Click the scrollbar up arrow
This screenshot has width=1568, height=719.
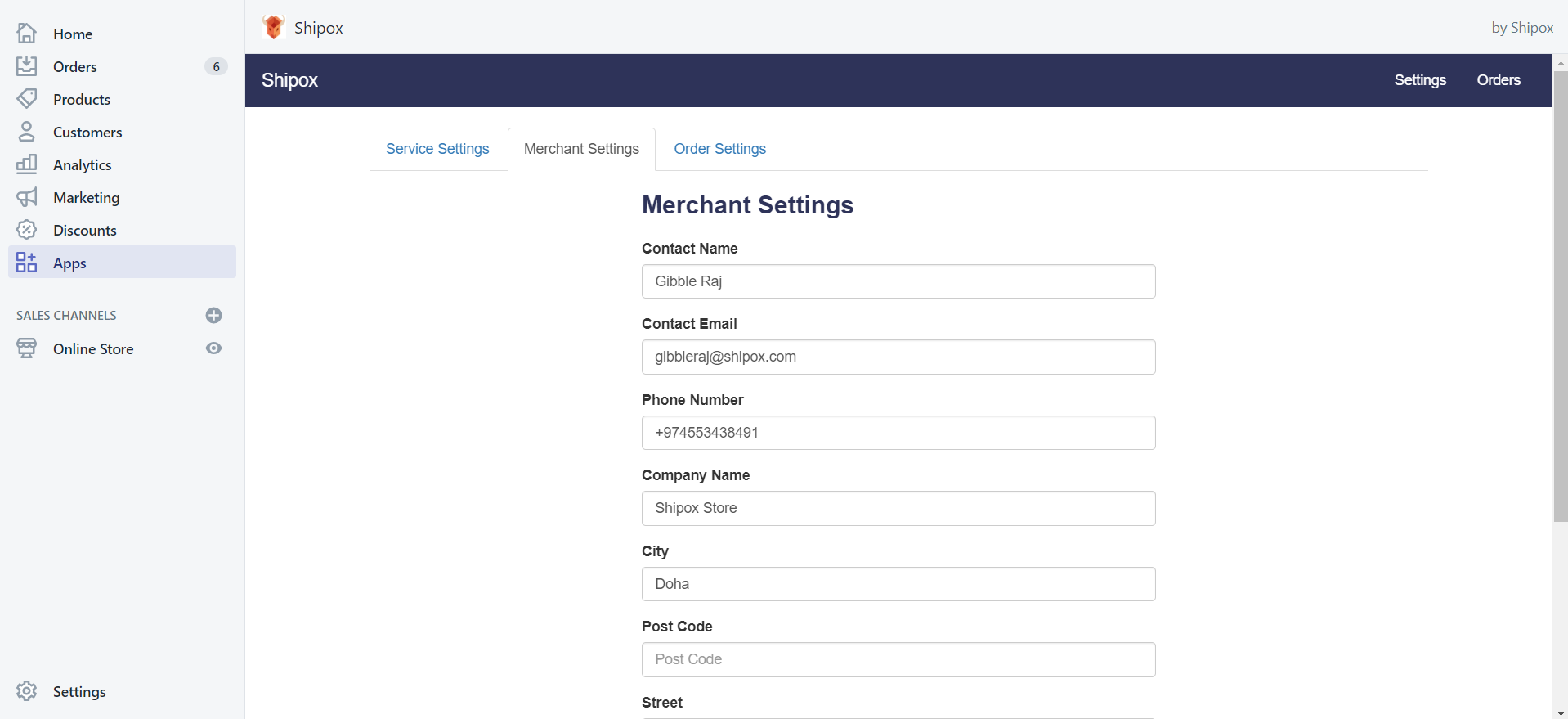pyautogui.click(x=1561, y=62)
